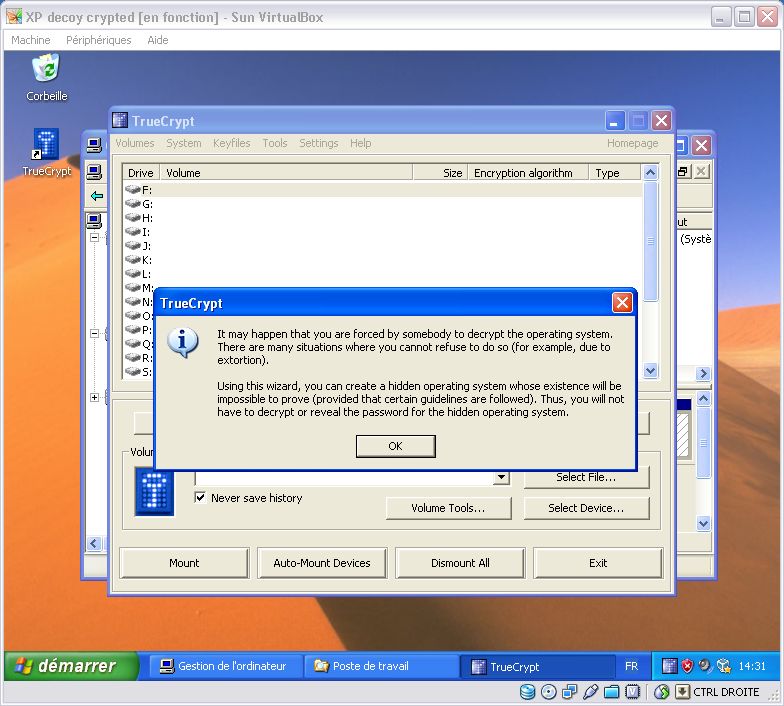The height and width of the screenshot is (706, 784).
Task: Expand the plus tree node in Computer Management
Action: (94, 398)
